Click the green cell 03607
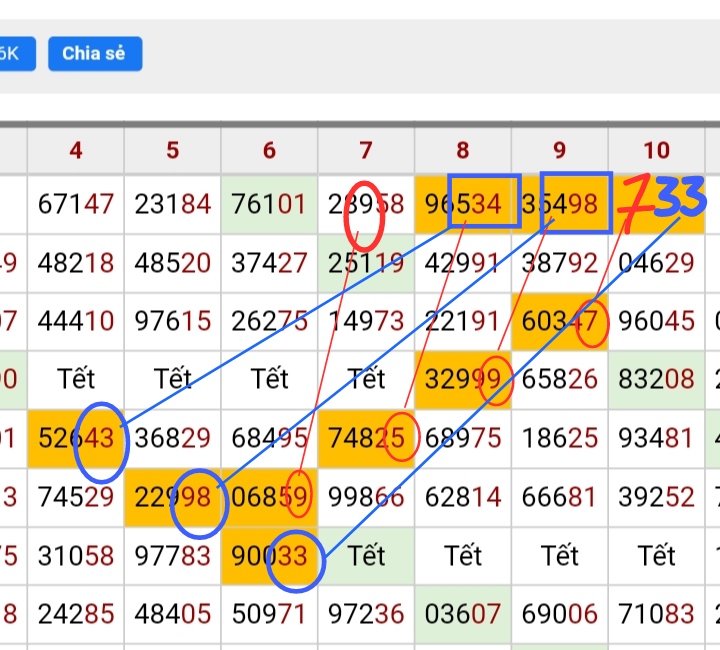 (463, 612)
